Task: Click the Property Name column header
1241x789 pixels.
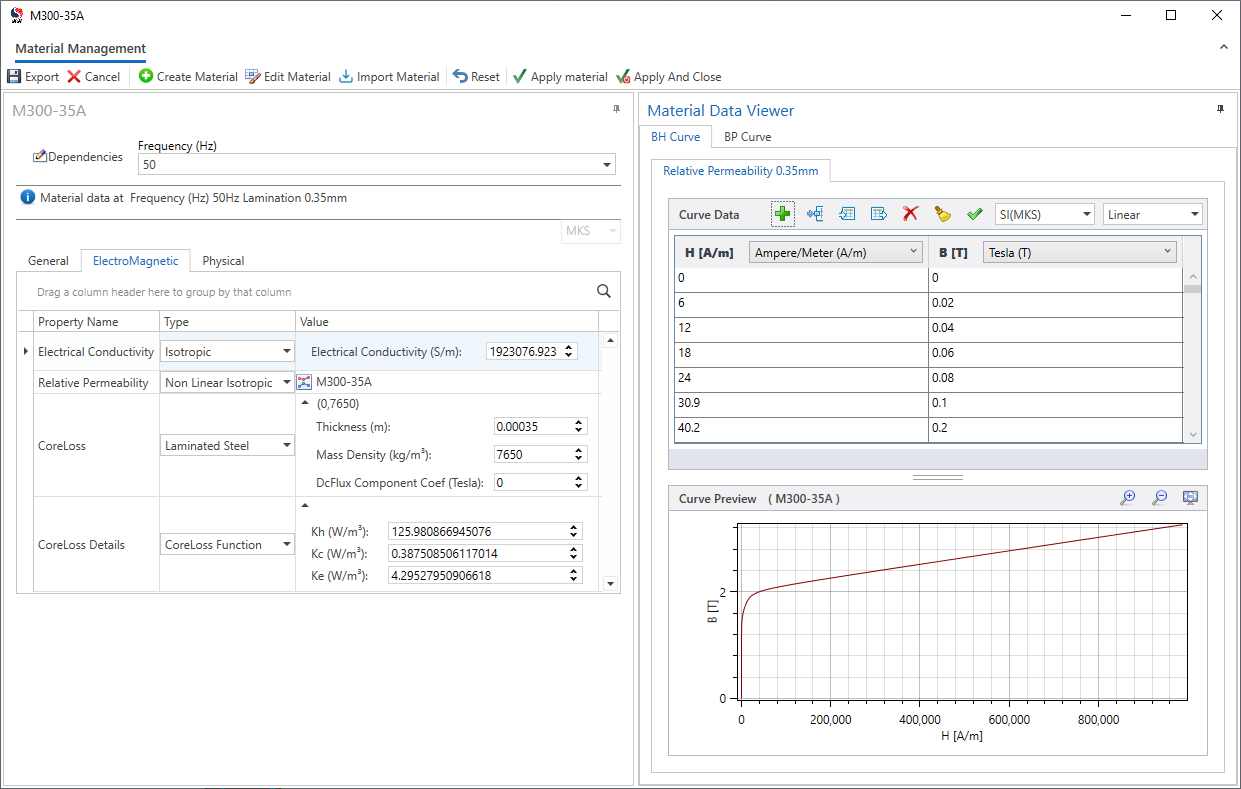Action: pyautogui.click(x=97, y=321)
